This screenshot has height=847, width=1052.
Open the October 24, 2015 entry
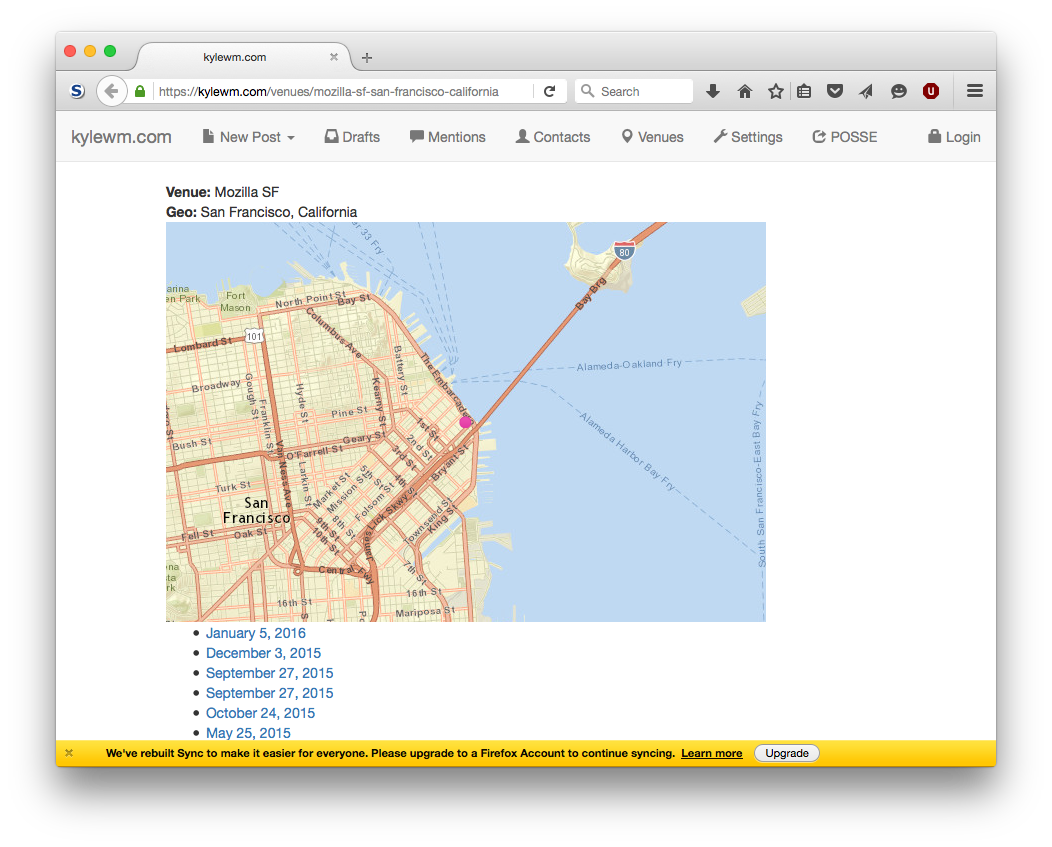pyautogui.click(x=260, y=713)
